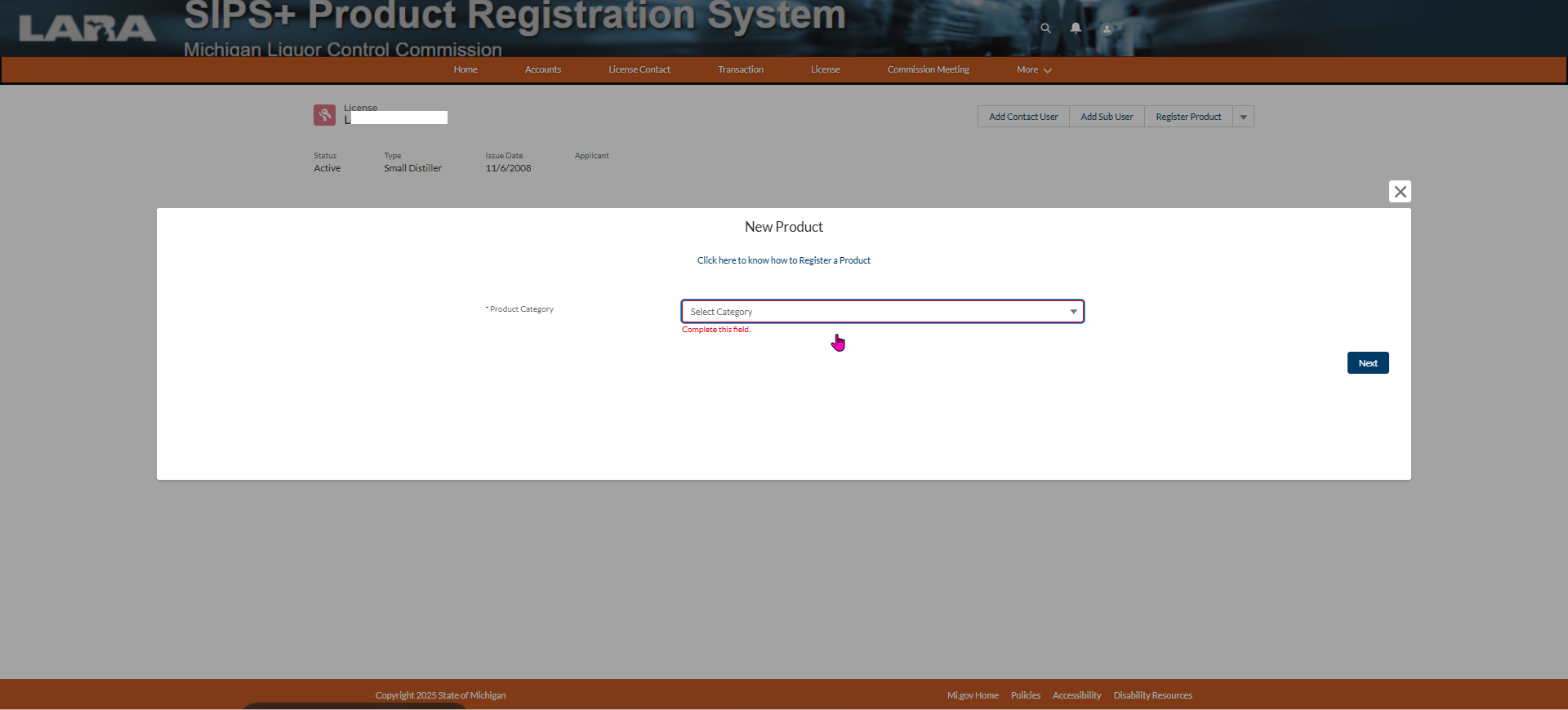Click the red License record icon
The image size is (1568, 710).
[x=324, y=115]
